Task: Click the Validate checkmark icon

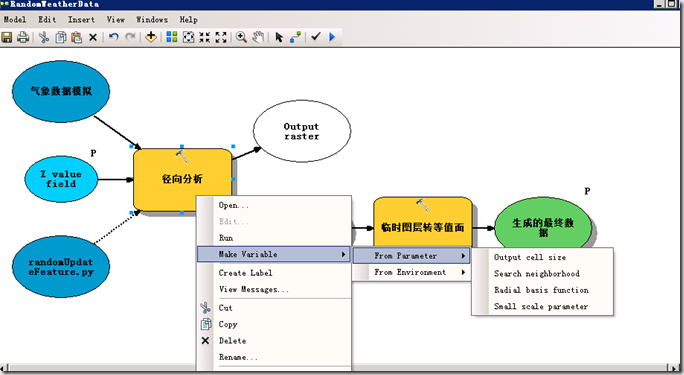Action: pos(316,37)
